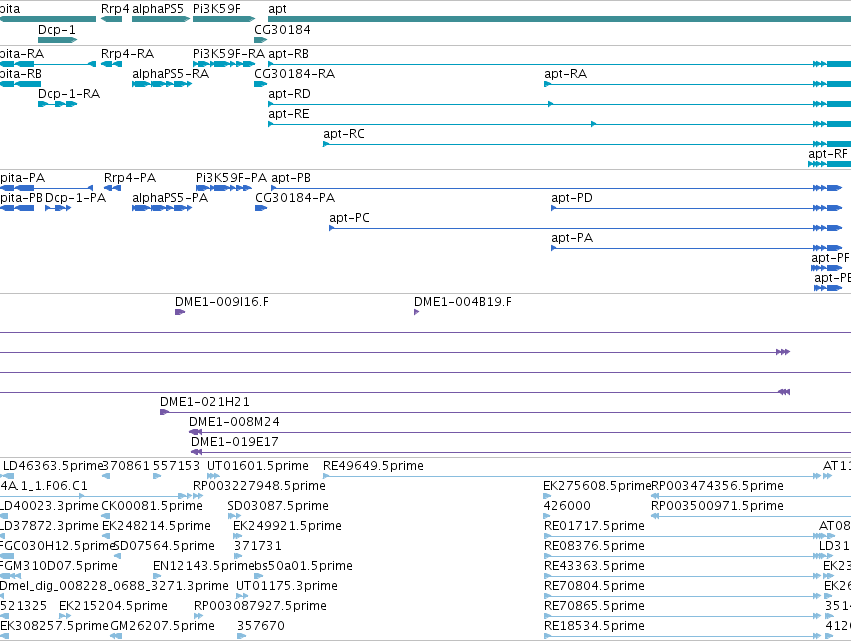The width and height of the screenshot is (851, 641).
Task: Click the 357670 EST label
Action: pos(261,627)
